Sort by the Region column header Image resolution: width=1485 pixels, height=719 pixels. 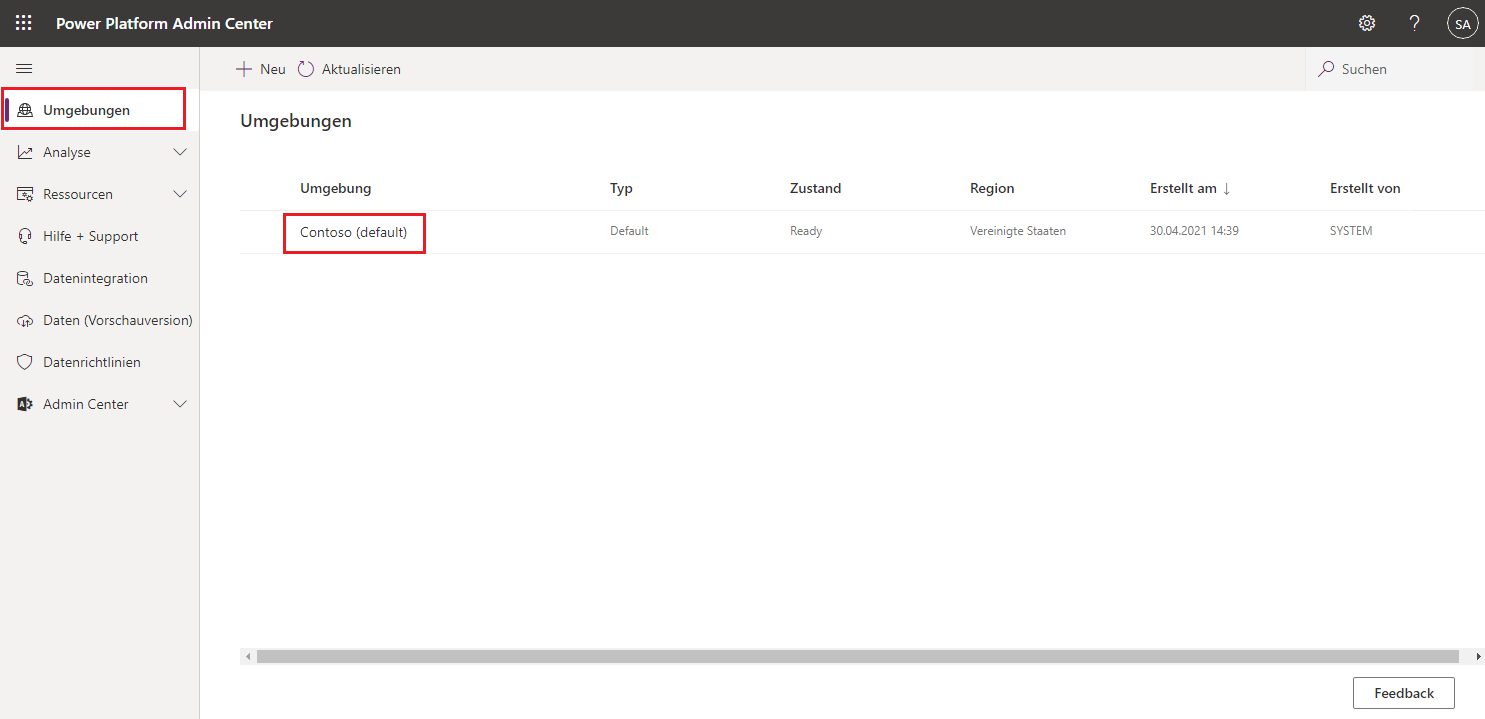coord(992,188)
